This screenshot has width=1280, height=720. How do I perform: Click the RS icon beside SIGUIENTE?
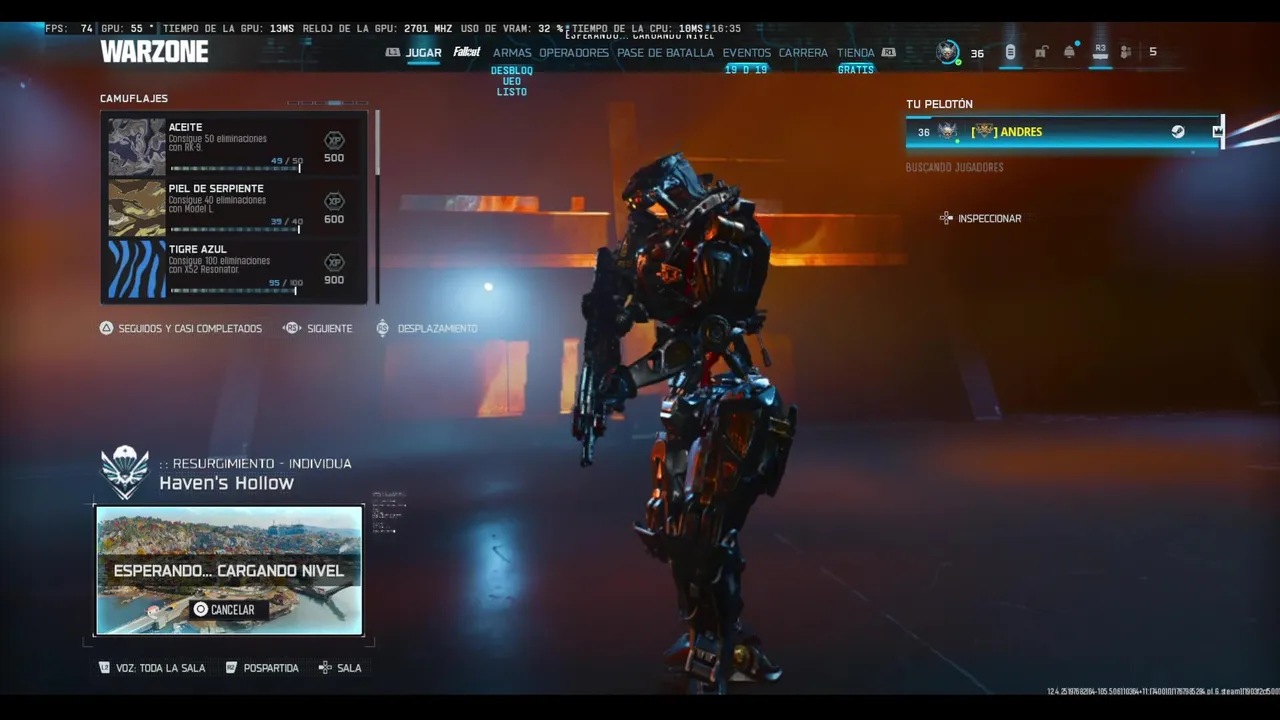click(292, 328)
